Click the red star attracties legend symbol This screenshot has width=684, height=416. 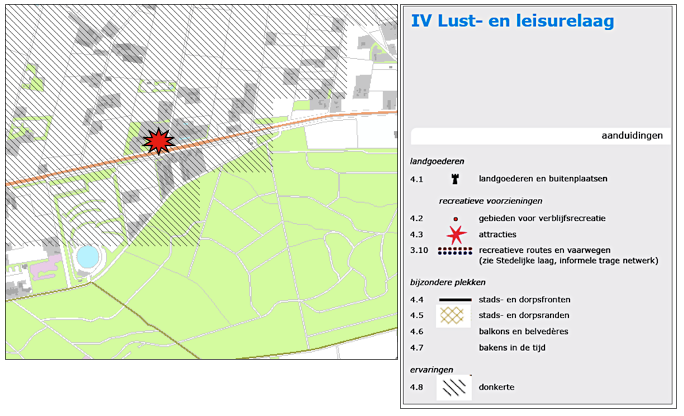coord(456,235)
